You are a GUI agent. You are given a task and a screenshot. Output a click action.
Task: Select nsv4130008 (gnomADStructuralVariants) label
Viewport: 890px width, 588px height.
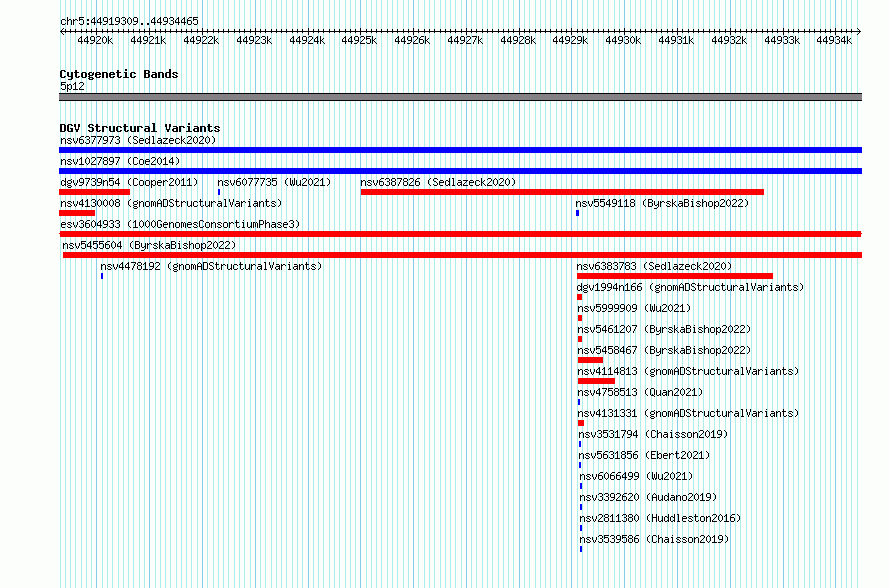(171, 203)
